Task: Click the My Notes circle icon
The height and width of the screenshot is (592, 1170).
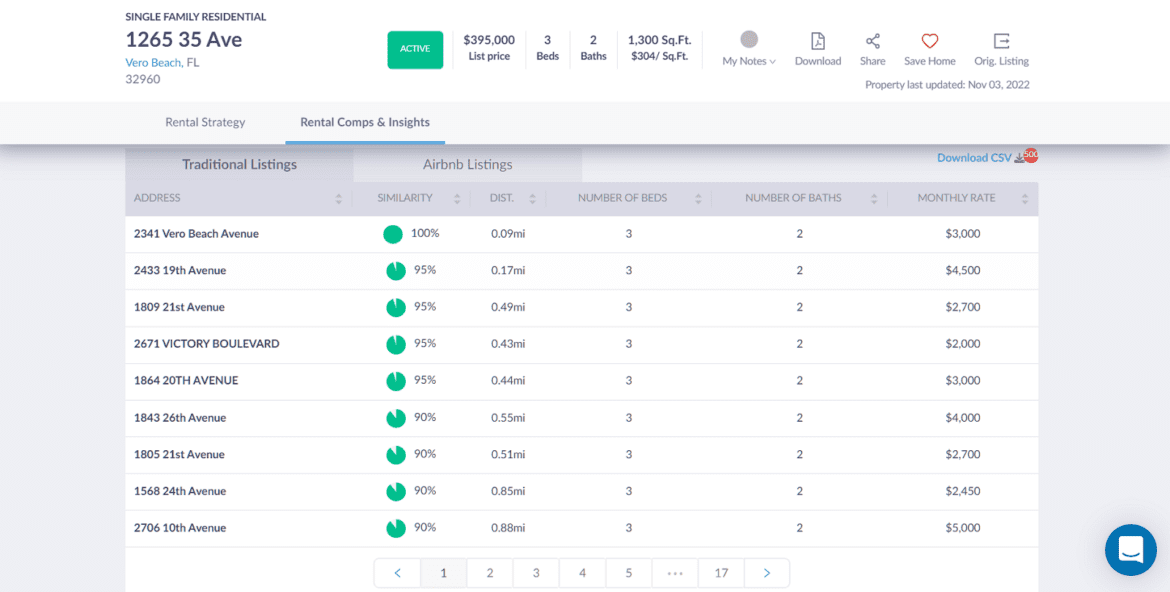Action: (748, 40)
